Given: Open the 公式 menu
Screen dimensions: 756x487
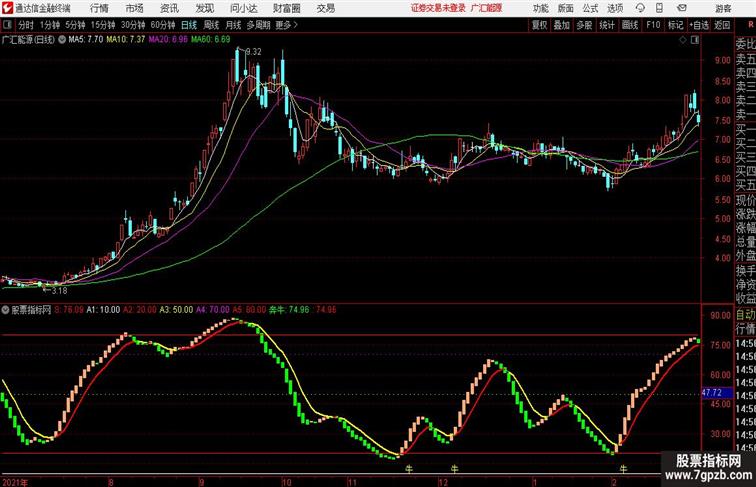Looking at the screenshot, I should coord(590,8).
